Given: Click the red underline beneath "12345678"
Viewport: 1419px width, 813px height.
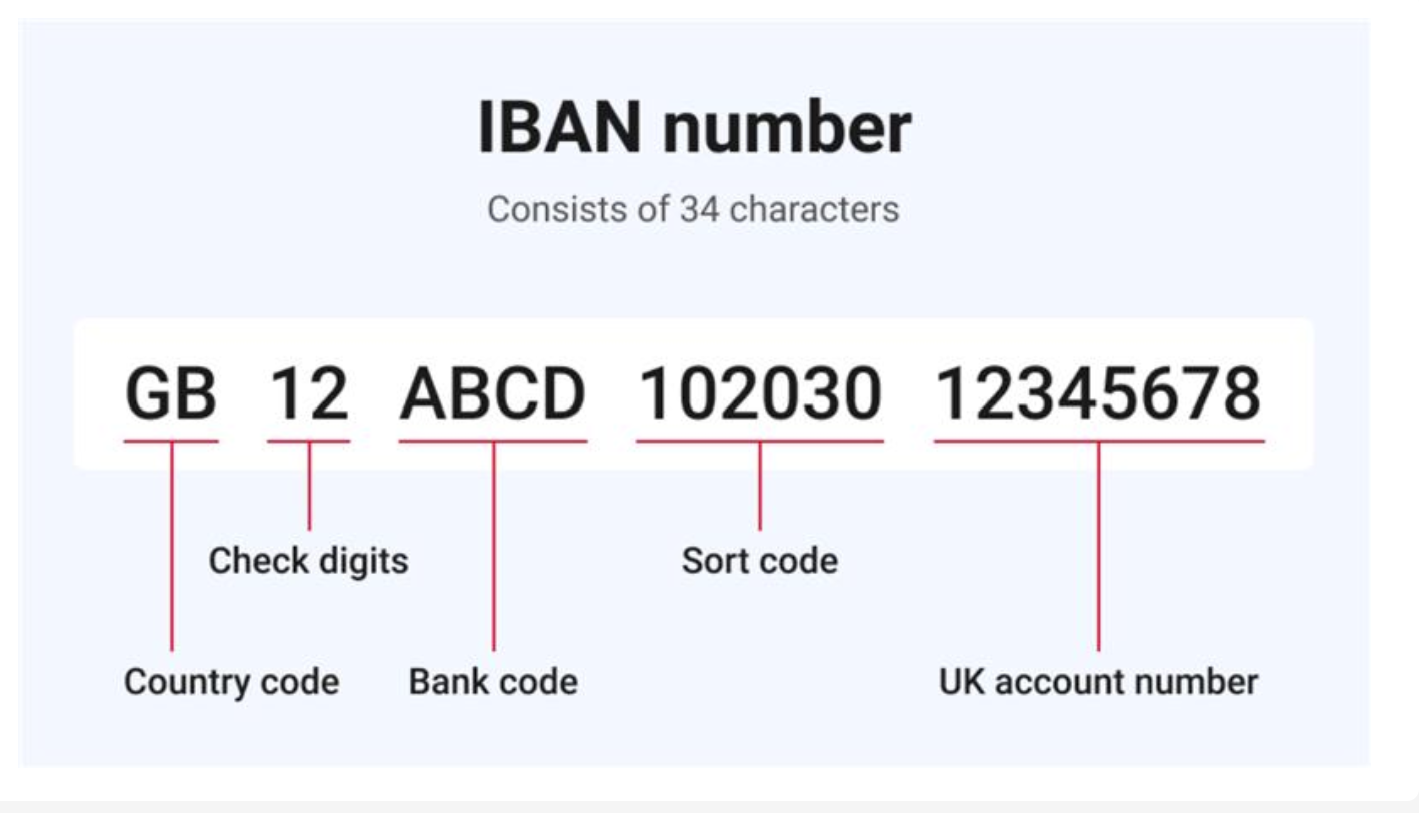Looking at the screenshot, I should (x=1098, y=441).
